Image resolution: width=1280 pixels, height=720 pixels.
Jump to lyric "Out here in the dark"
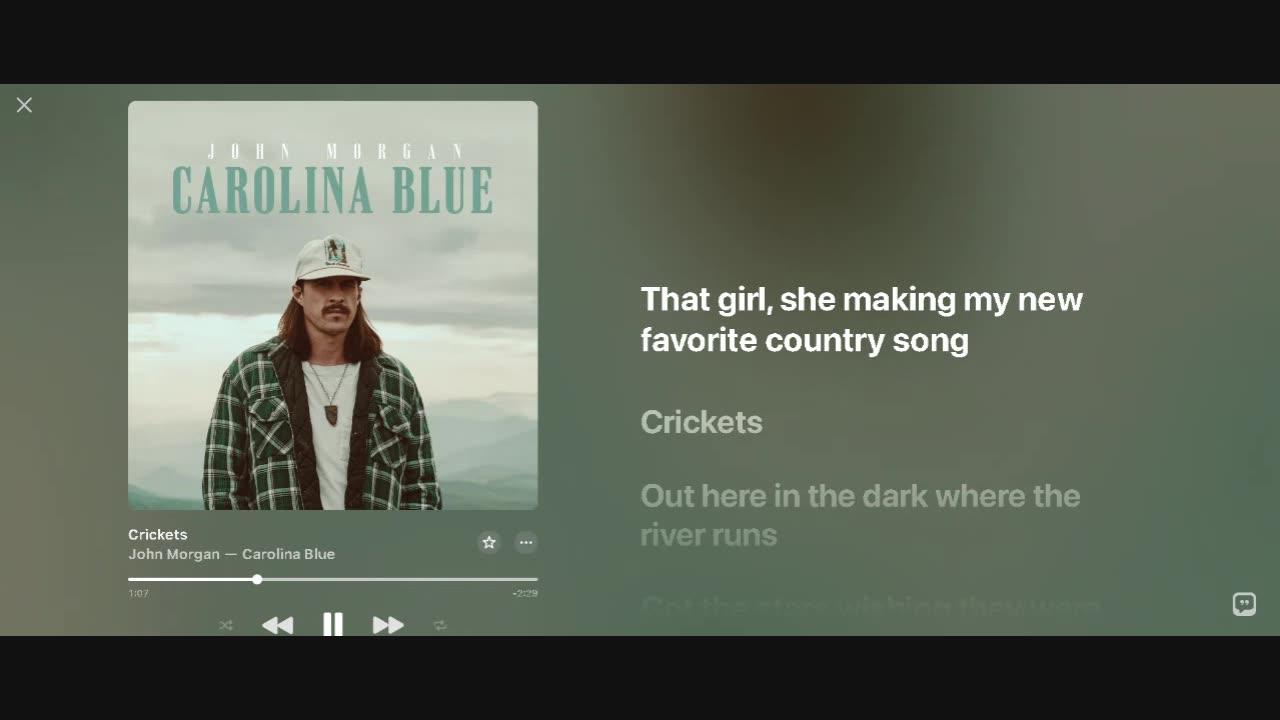click(x=860, y=515)
